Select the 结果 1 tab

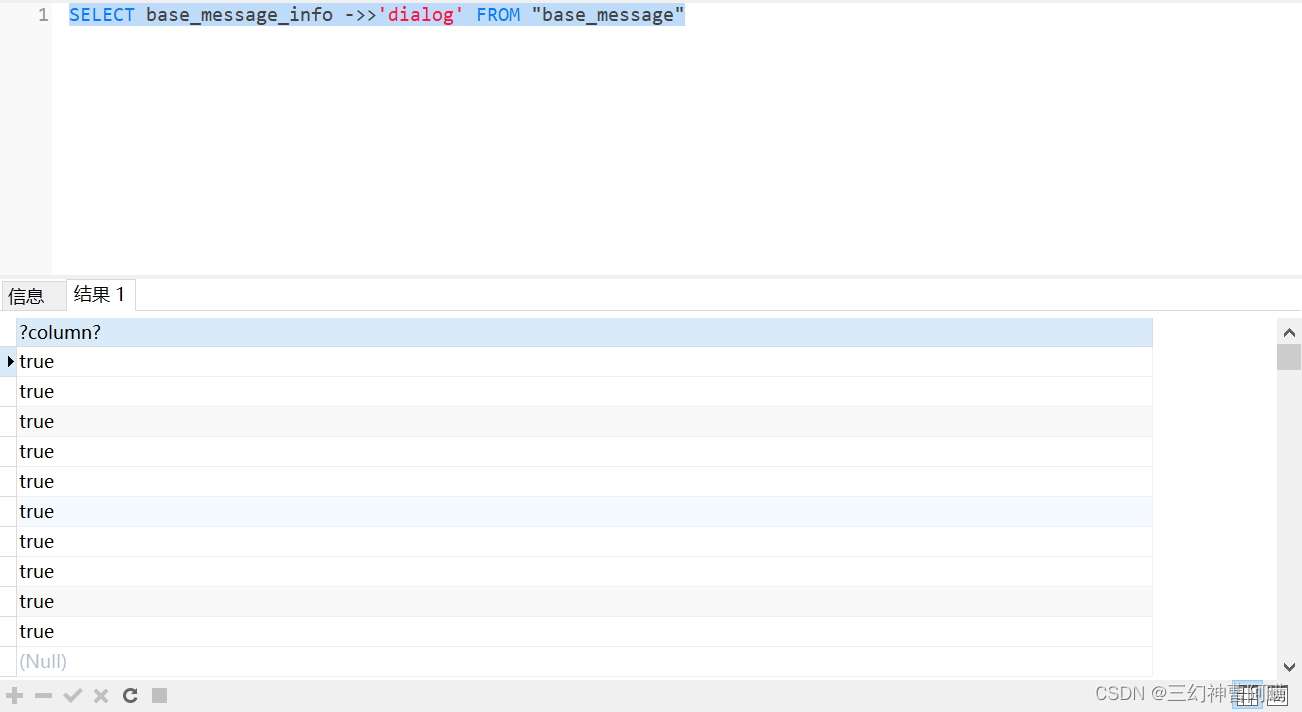(x=99, y=294)
